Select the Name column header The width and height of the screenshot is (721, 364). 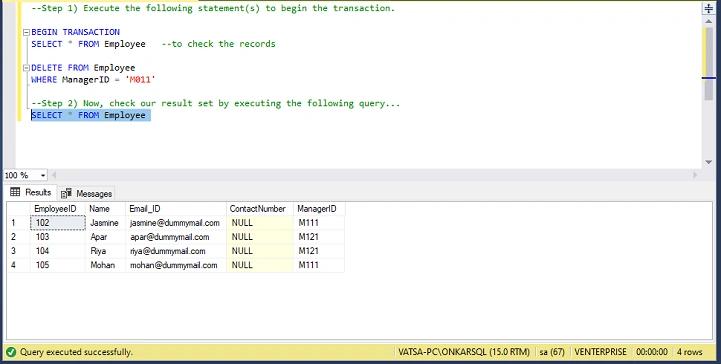click(105, 209)
